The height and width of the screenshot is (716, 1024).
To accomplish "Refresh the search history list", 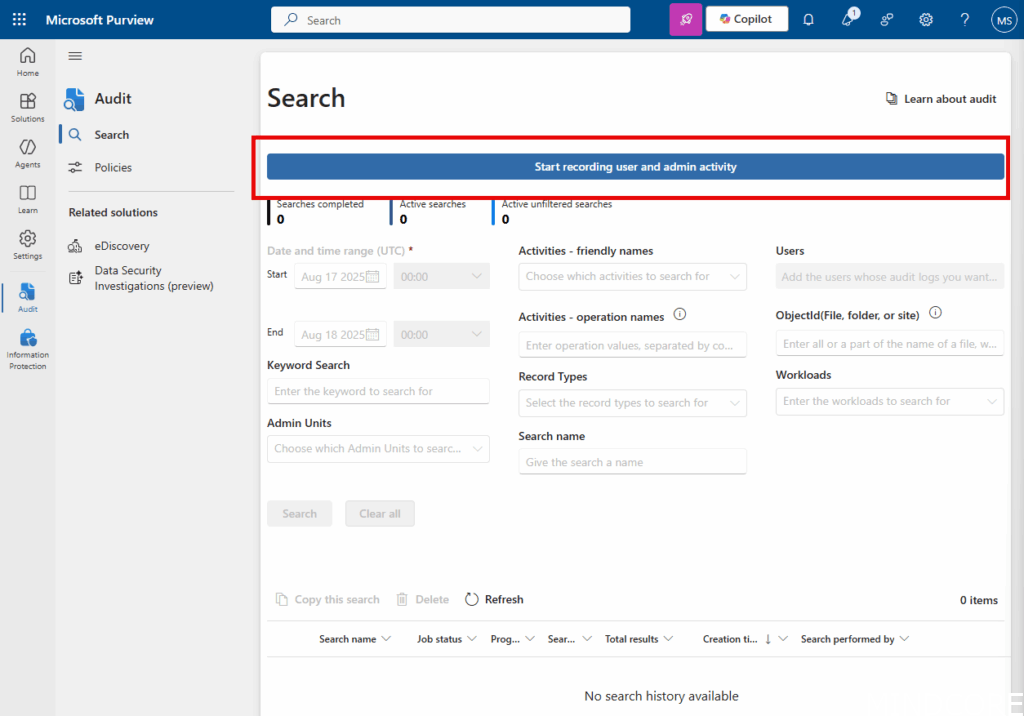I will click(494, 599).
